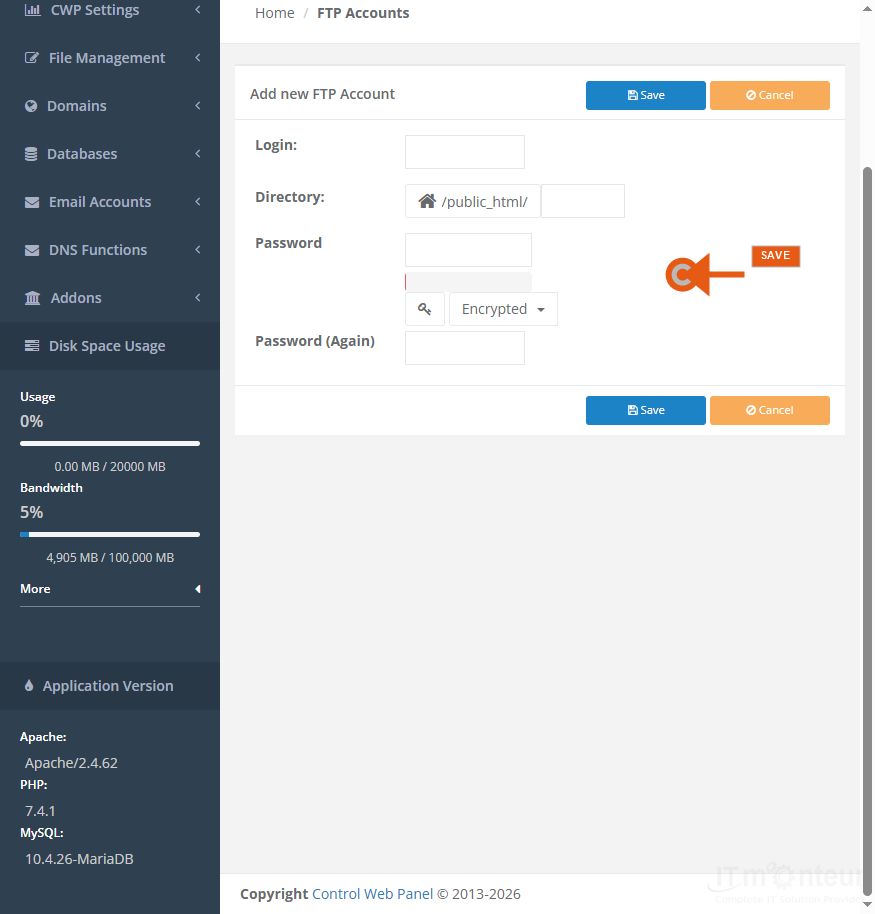The height and width of the screenshot is (914, 875).
Task: Click the home icon in Directory field
Action: tap(427, 201)
